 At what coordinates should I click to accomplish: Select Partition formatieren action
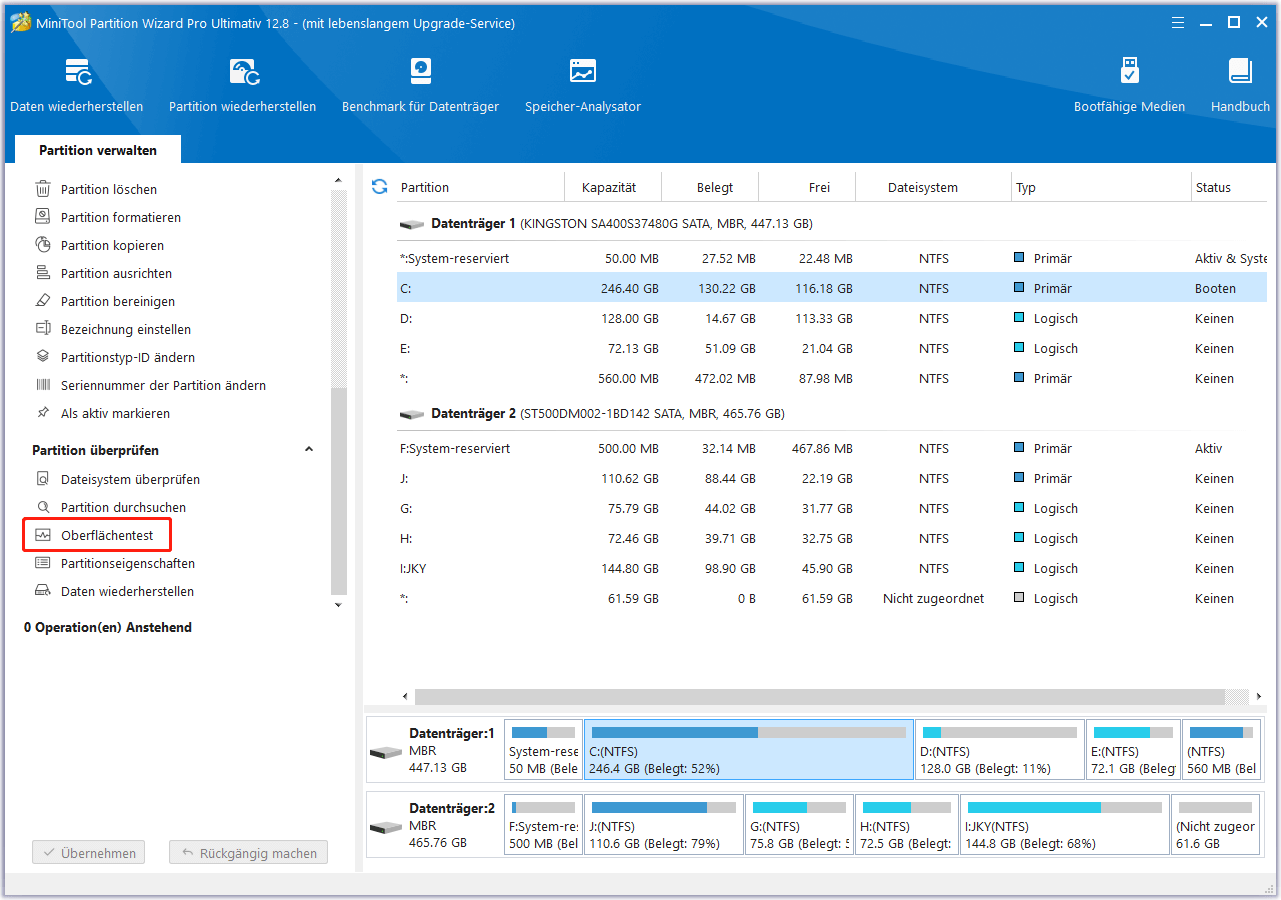pos(120,217)
